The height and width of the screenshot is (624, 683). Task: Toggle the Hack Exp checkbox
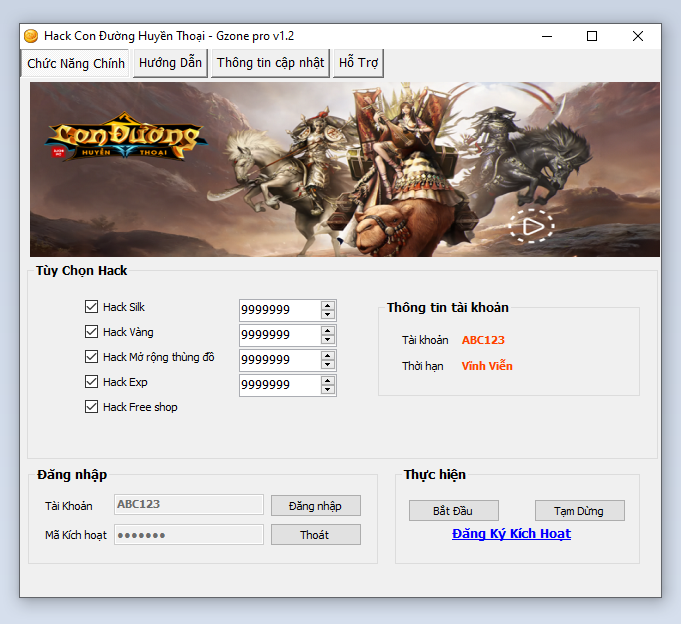(92, 382)
